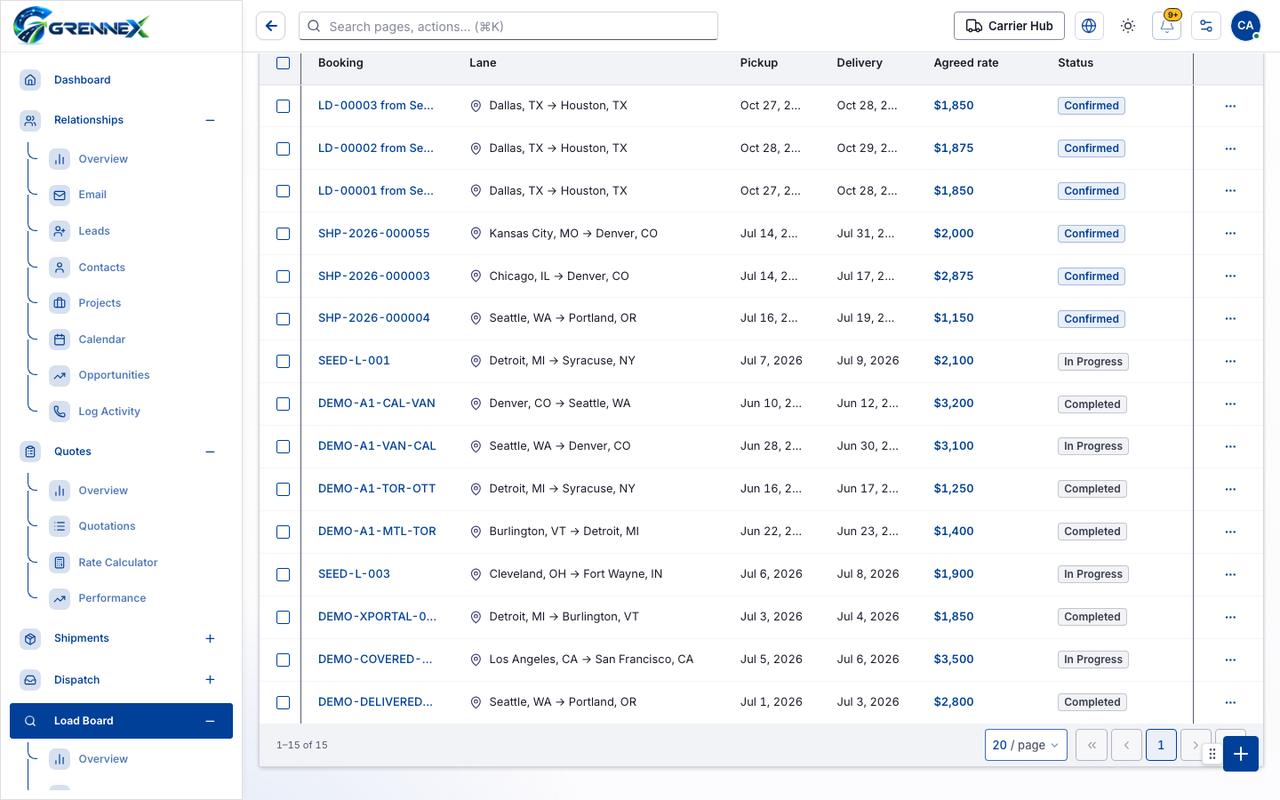This screenshot has height=800, width=1280.
Task: Open the CA user avatar menu
Action: [1245, 26]
